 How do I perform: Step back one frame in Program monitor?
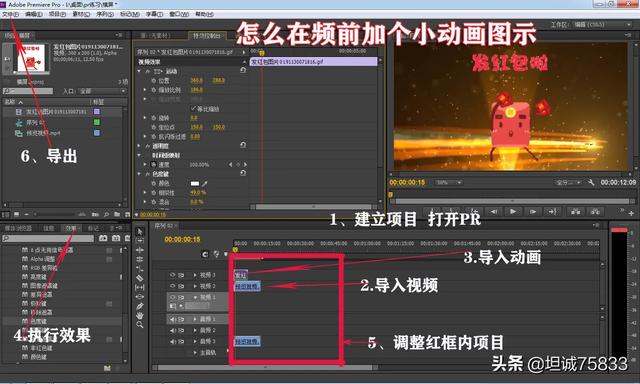pyautogui.click(x=494, y=211)
